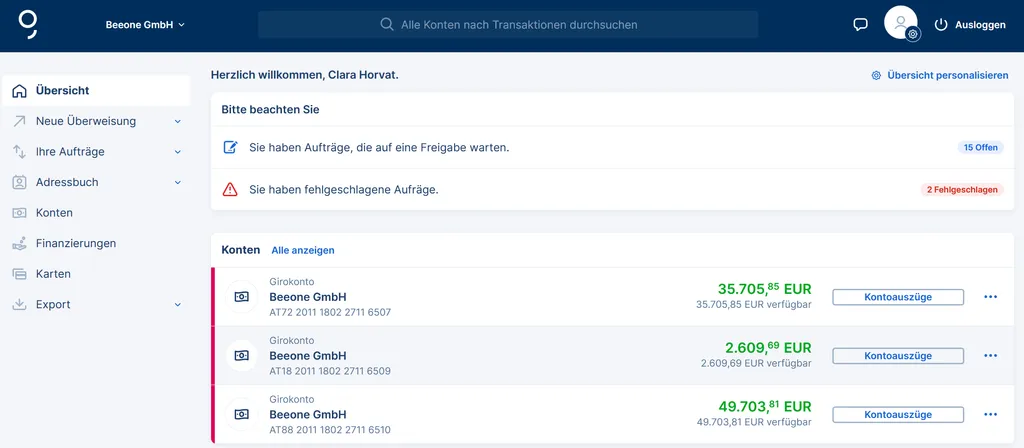Click the balance 35.705,85 EUR
Viewport: 1024px width, 448px height.
[765, 289]
